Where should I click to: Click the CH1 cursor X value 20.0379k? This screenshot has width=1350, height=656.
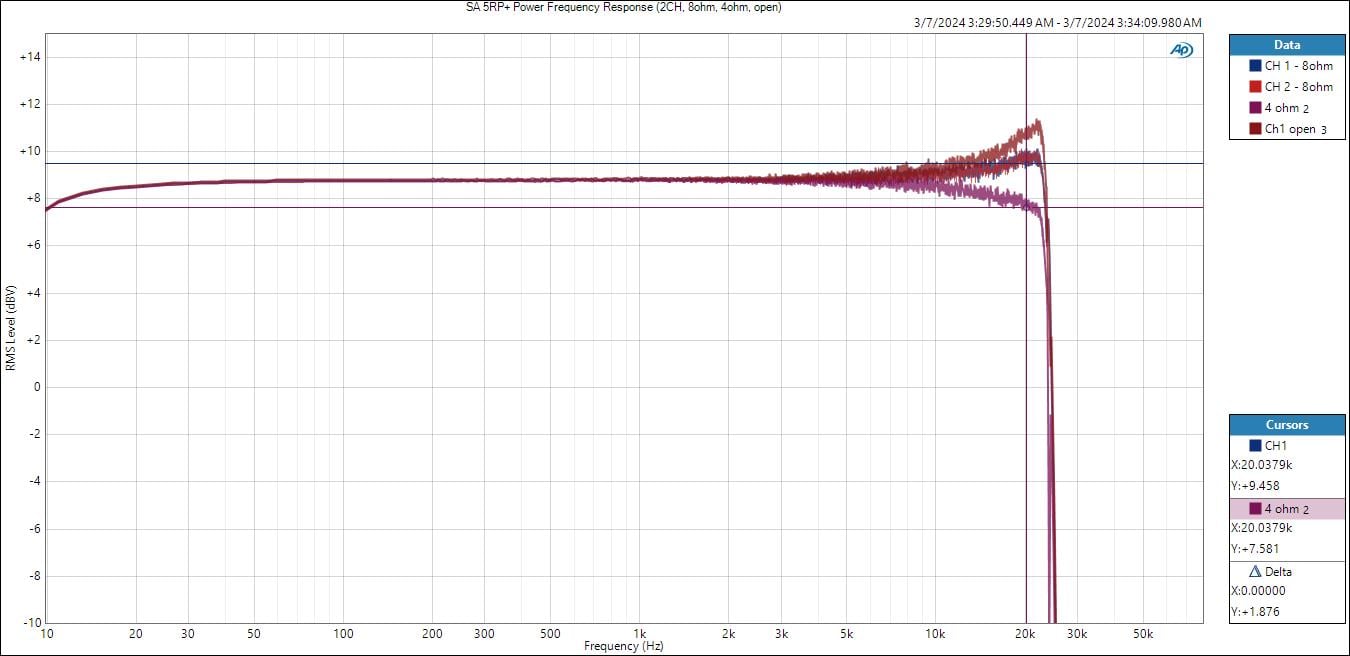point(1262,465)
